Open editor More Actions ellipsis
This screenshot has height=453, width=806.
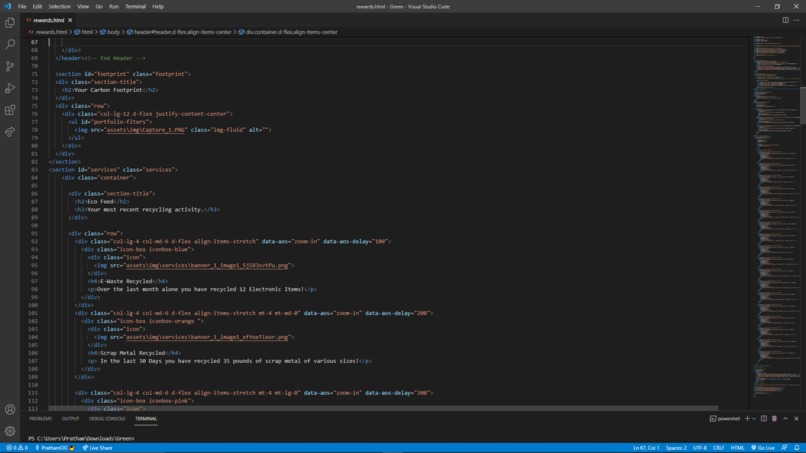(x=796, y=20)
